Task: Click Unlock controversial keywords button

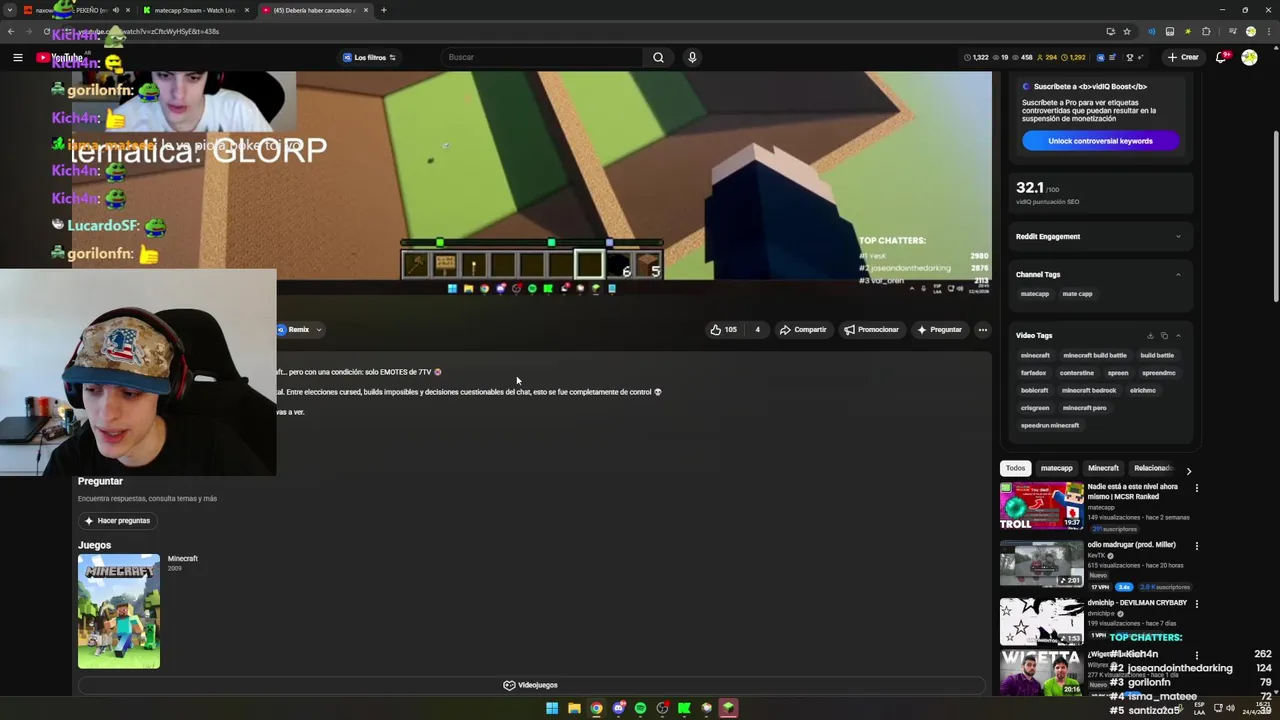Action: click(1100, 141)
